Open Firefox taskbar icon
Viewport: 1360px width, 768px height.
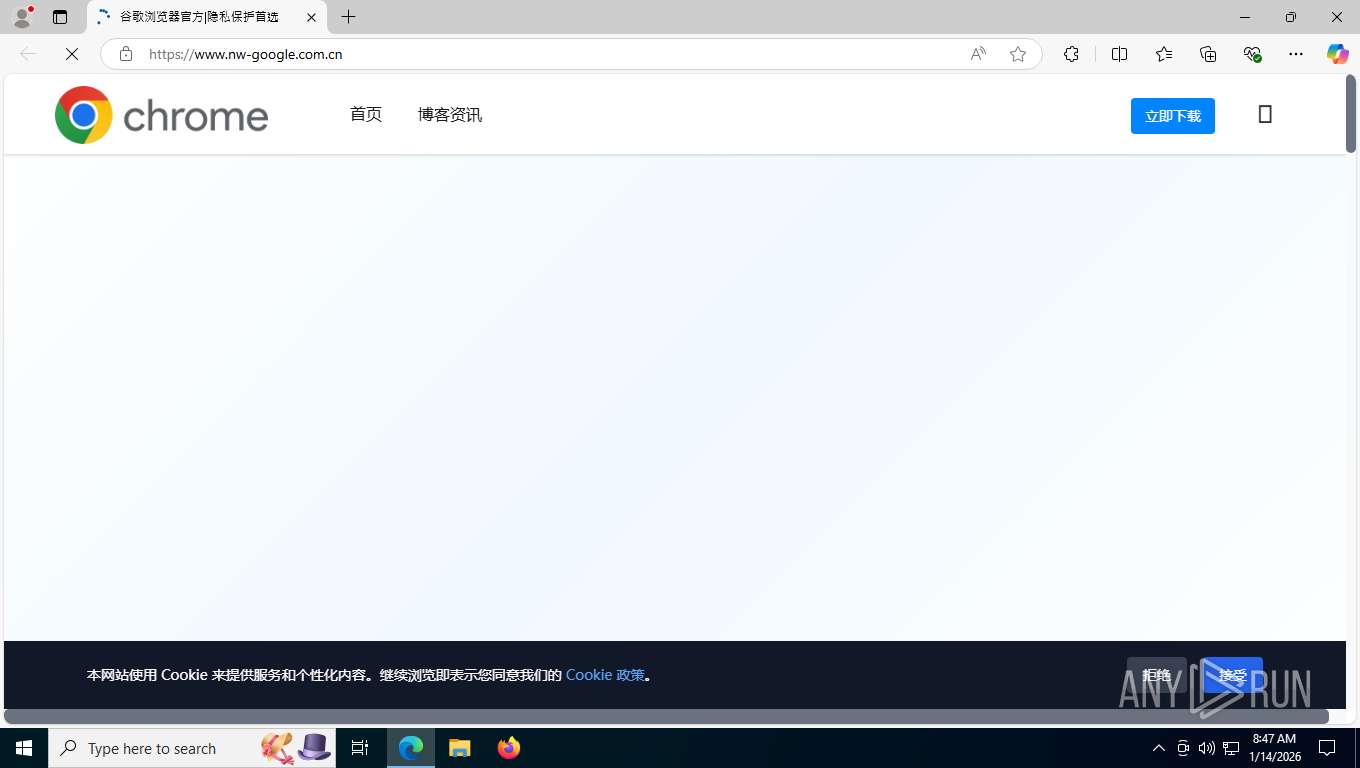point(509,748)
